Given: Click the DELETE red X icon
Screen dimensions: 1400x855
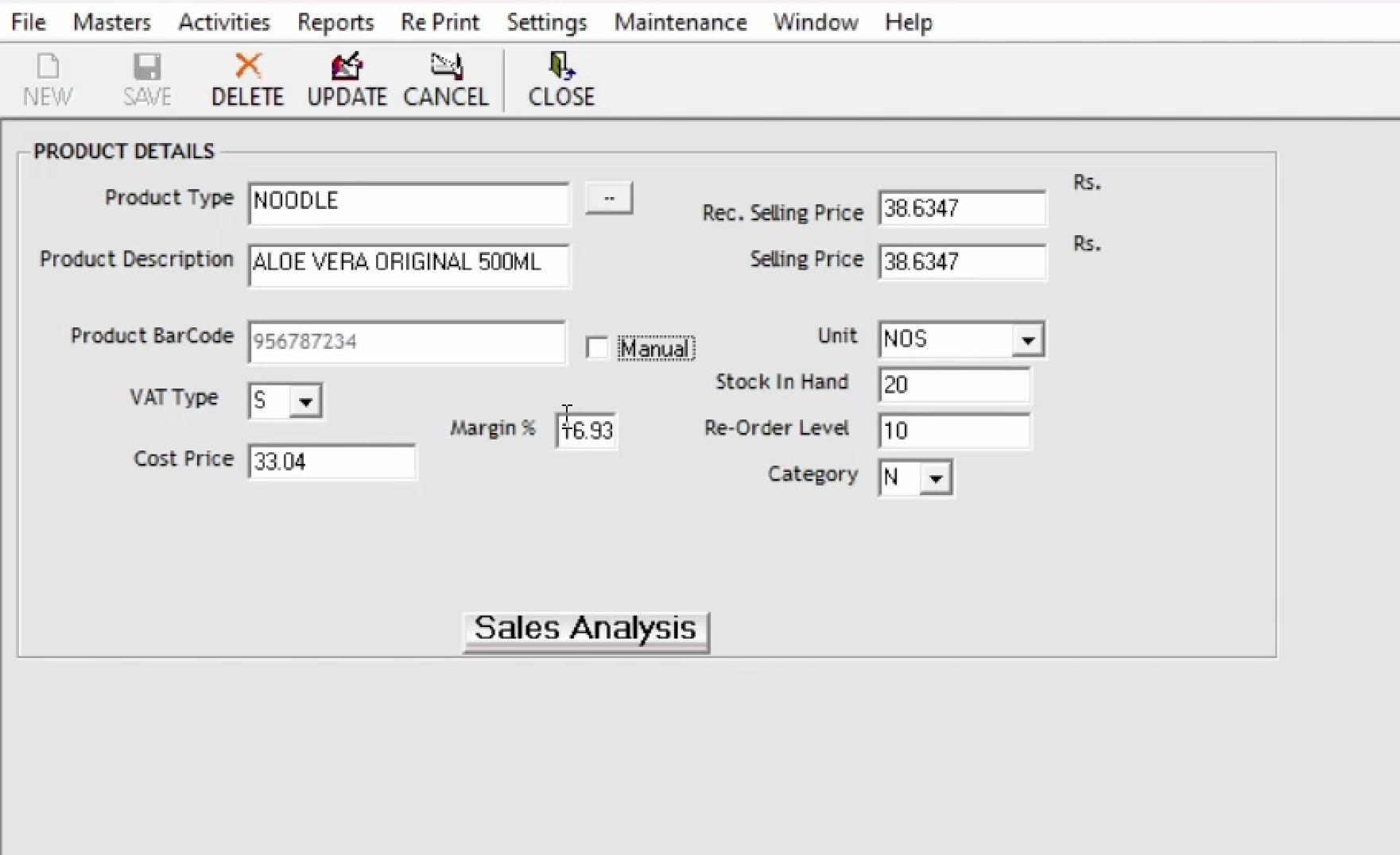Looking at the screenshot, I should click(x=248, y=66).
